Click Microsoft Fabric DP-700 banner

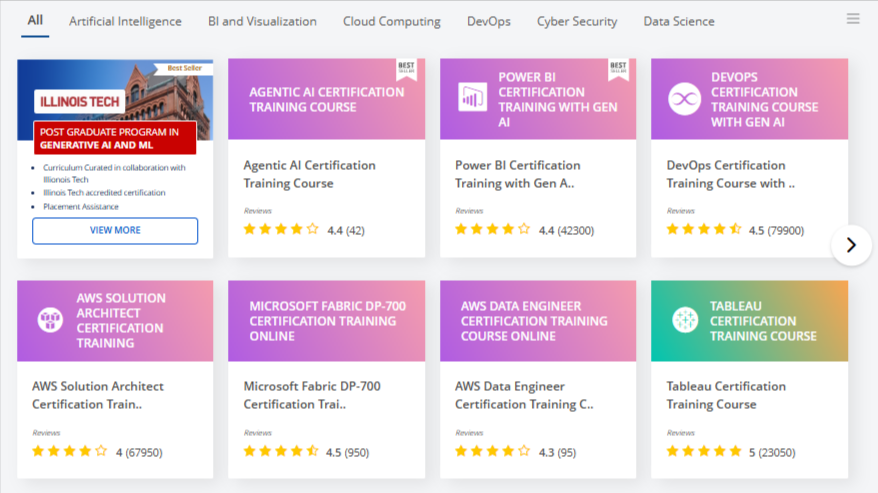[326, 321]
